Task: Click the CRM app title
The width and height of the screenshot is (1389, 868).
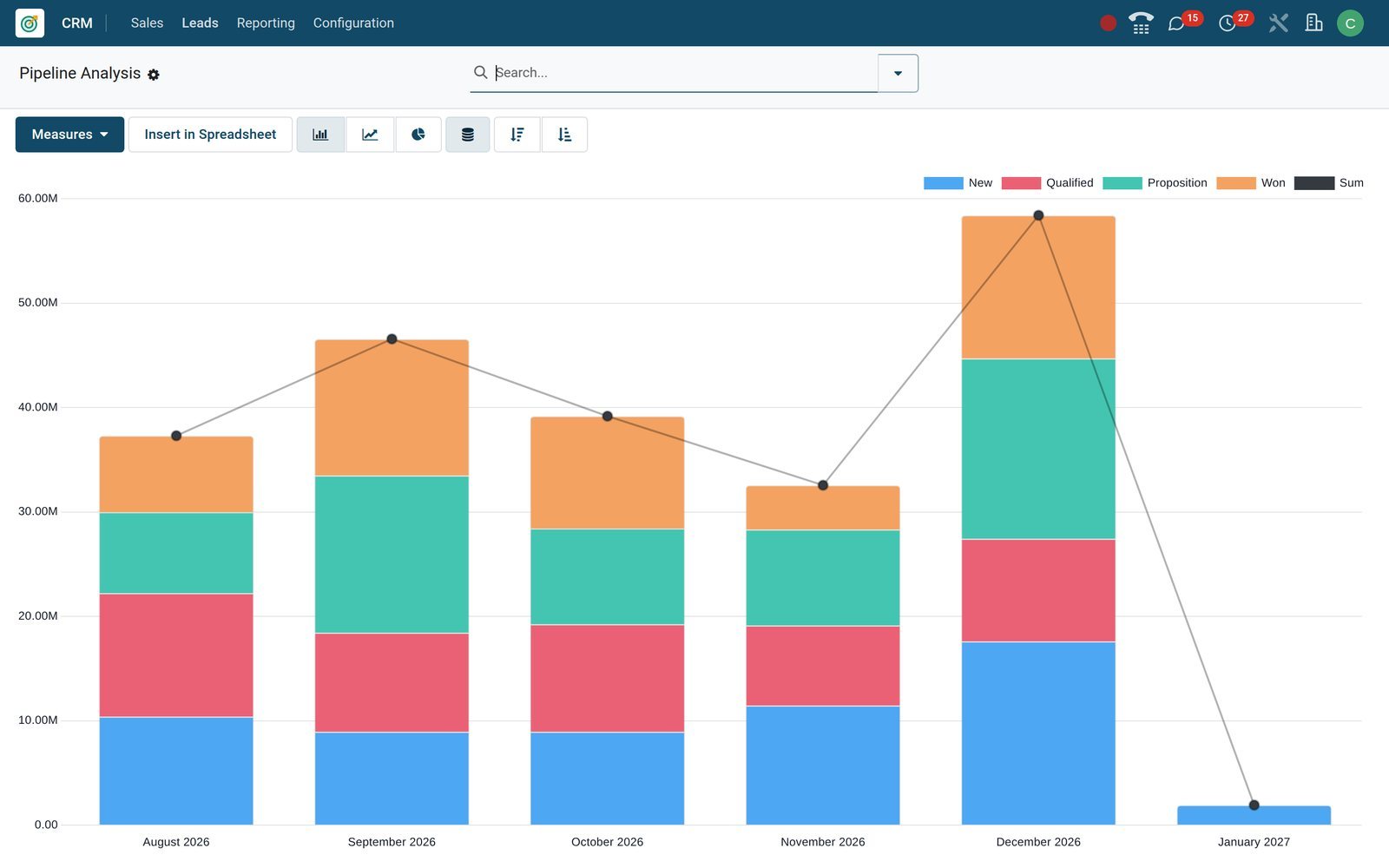Action: pos(77,23)
